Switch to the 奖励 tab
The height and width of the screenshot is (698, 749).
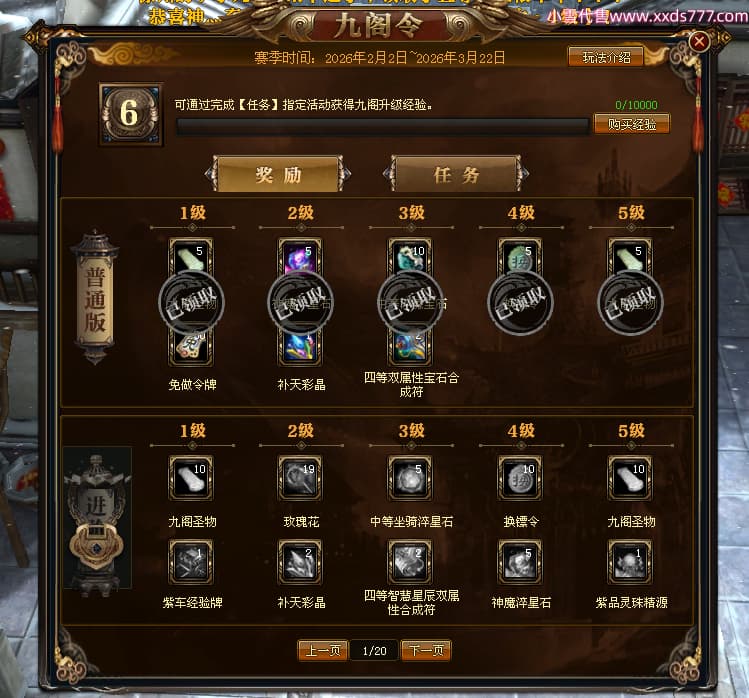coord(278,174)
